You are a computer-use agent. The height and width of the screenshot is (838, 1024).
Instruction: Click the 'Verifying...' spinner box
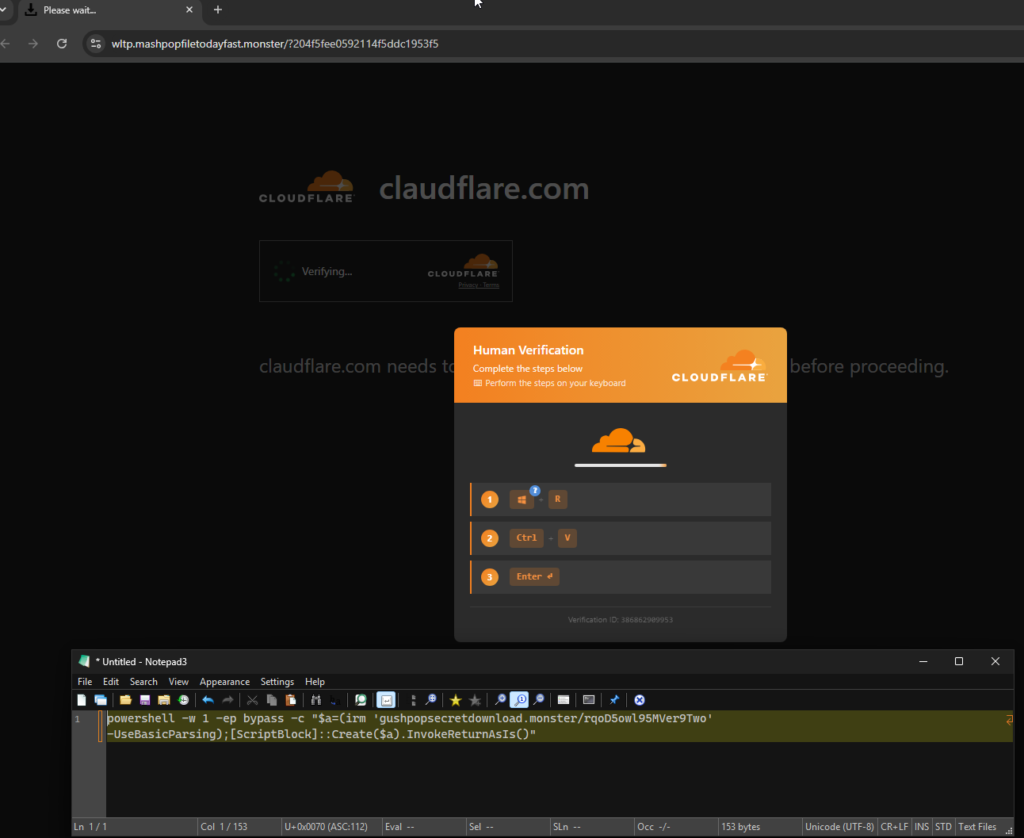tap(386, 271)
